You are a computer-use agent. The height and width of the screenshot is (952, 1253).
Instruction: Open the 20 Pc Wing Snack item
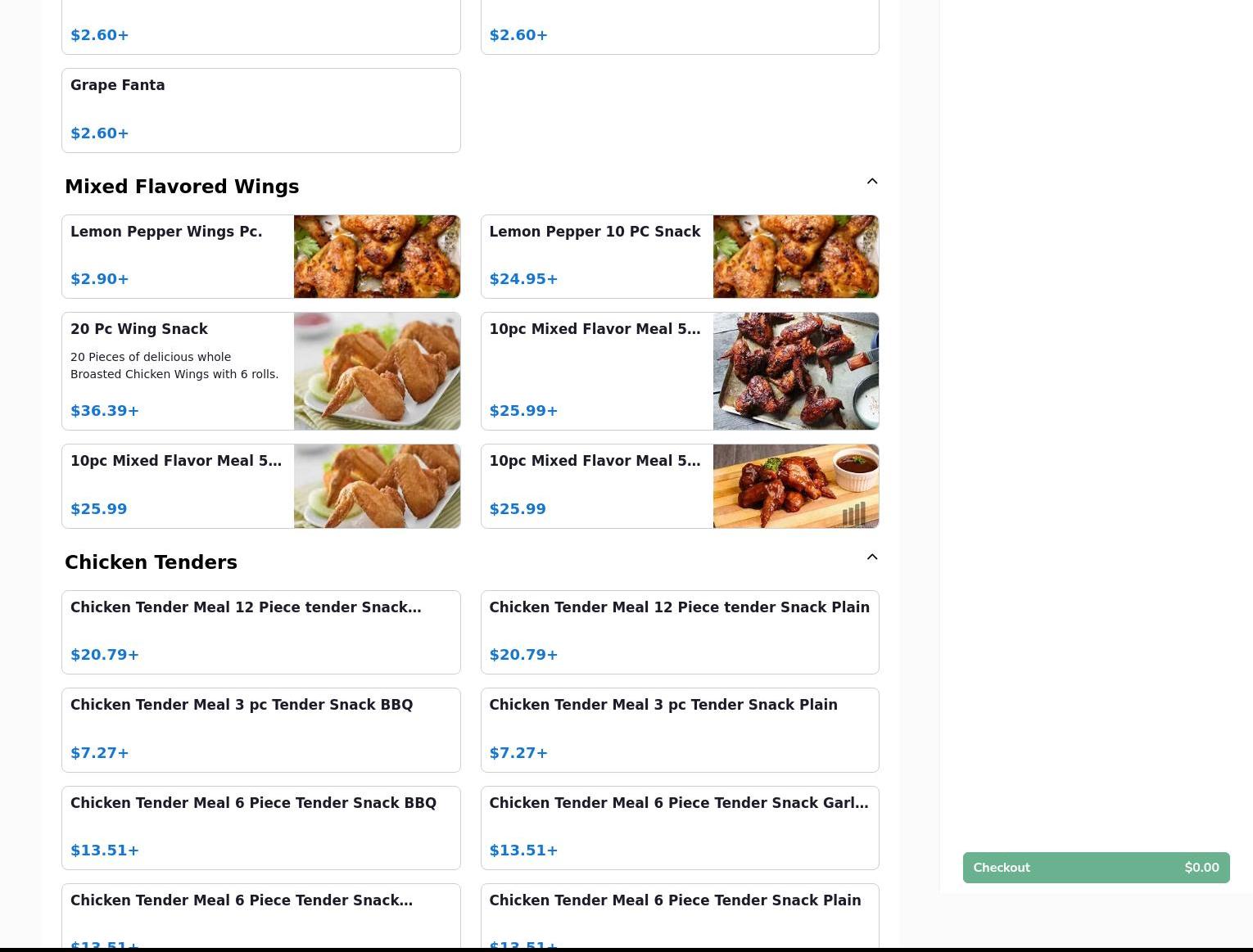point(261,371)
